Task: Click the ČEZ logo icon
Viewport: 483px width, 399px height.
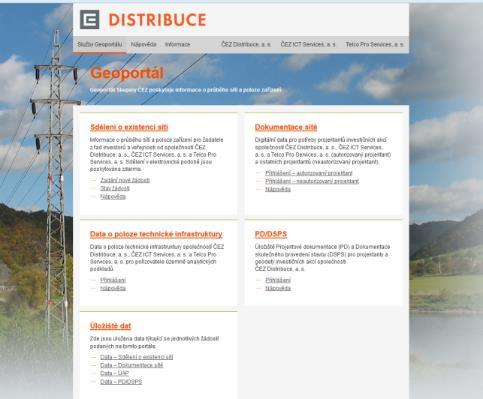Action: (x=89, y=19)
